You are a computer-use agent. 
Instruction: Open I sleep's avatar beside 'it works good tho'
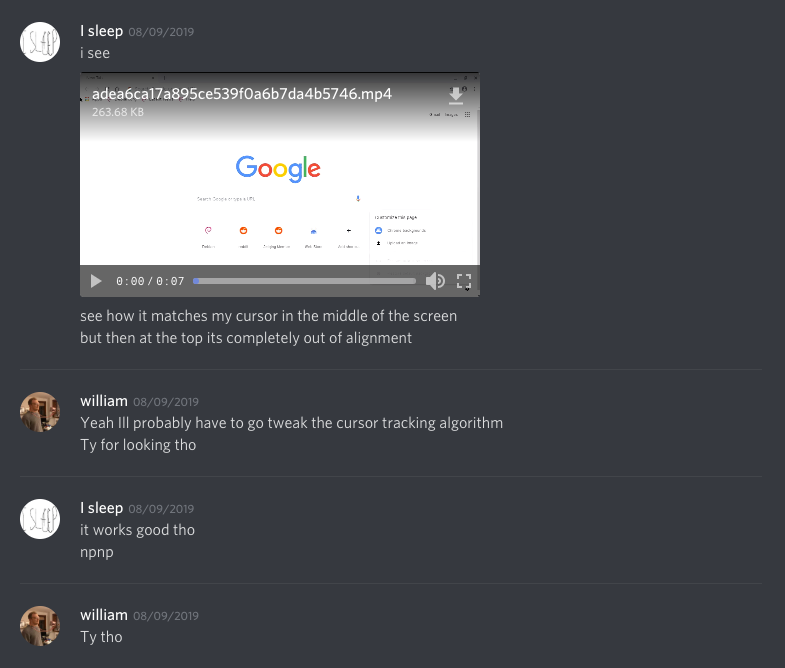(x=41, y=519)
